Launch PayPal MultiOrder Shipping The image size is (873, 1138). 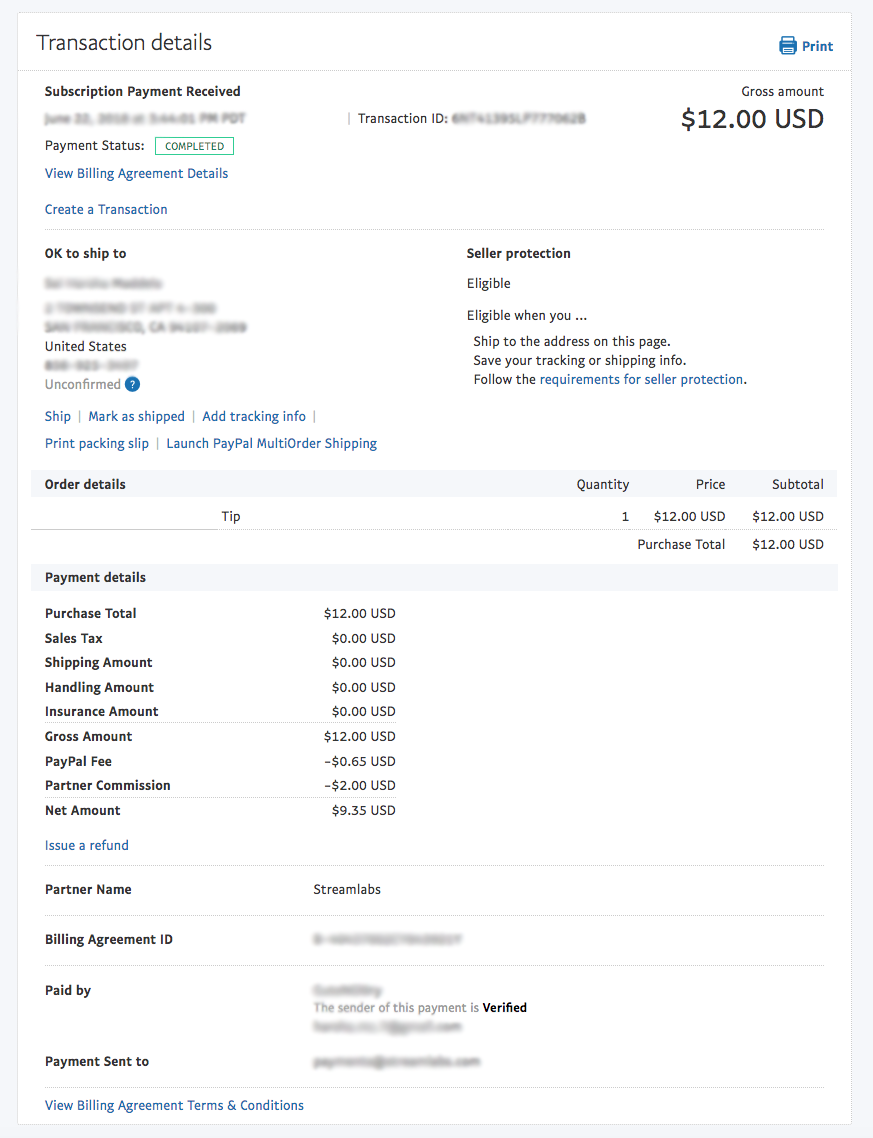click(271, 444)
